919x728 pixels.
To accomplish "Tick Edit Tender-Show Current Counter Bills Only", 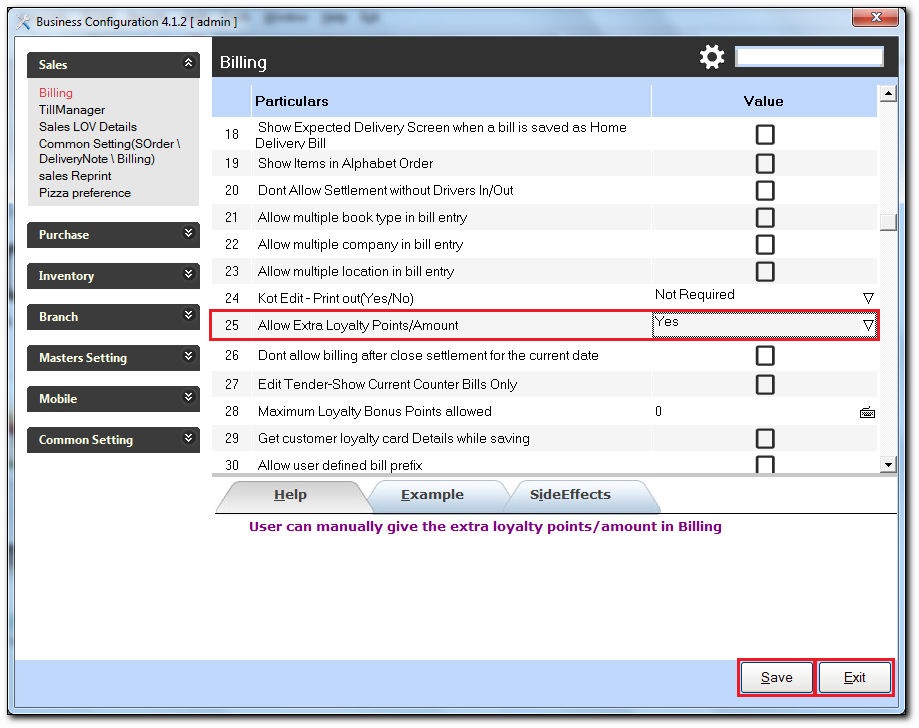I will coord(765,385).
